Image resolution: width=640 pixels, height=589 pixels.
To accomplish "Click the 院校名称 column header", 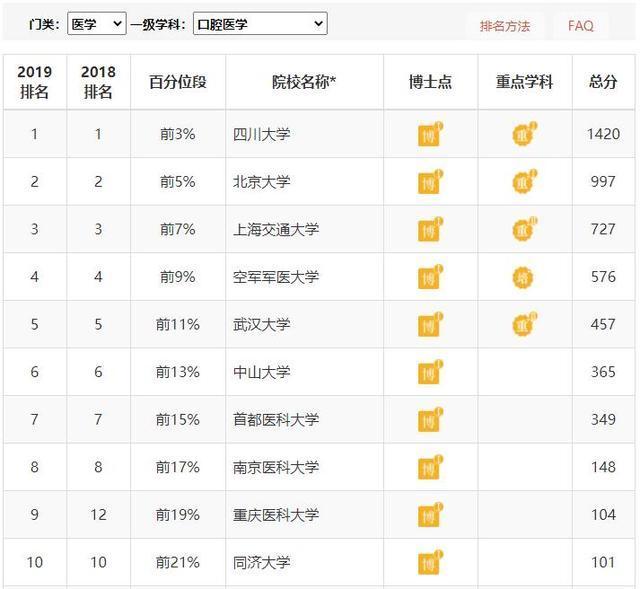I will pos(304,82).
